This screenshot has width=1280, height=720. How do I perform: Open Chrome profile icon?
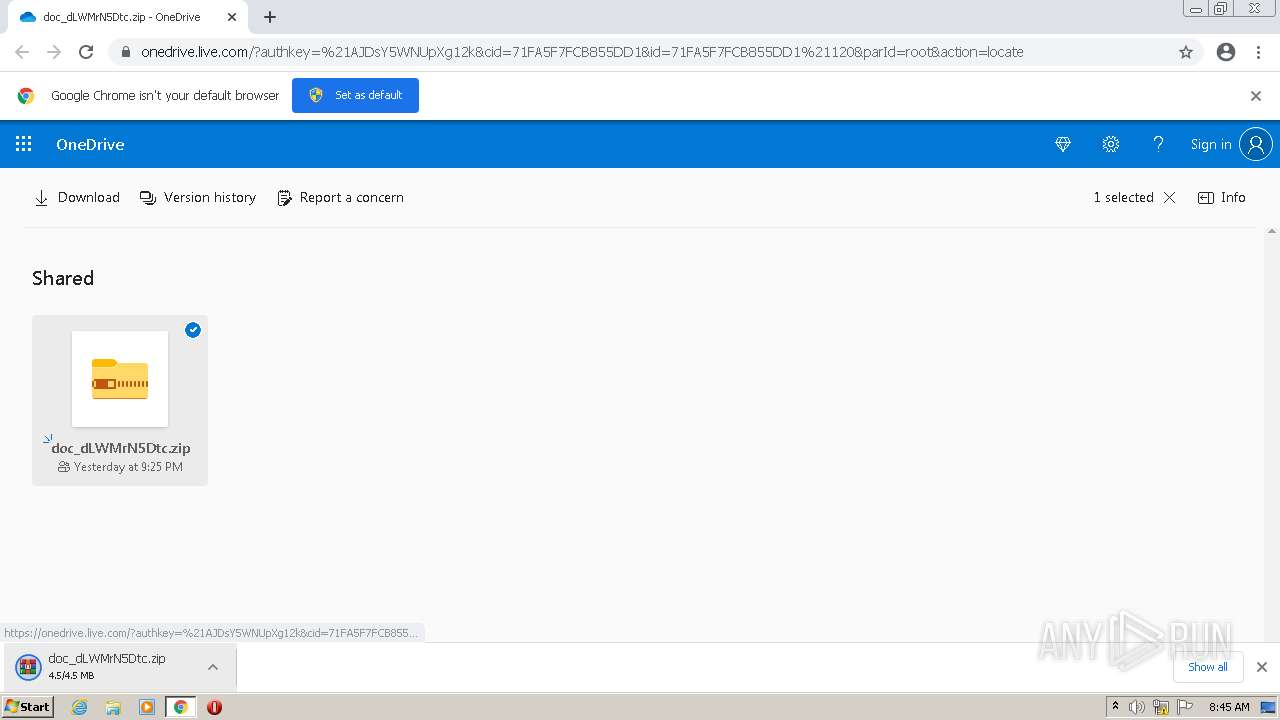[x=1226, y=52]
